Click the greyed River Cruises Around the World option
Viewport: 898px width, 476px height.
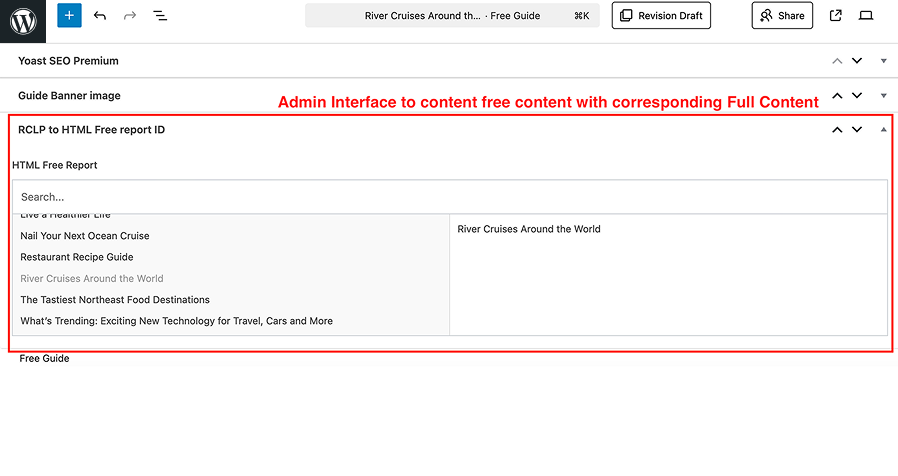(92, 278)
